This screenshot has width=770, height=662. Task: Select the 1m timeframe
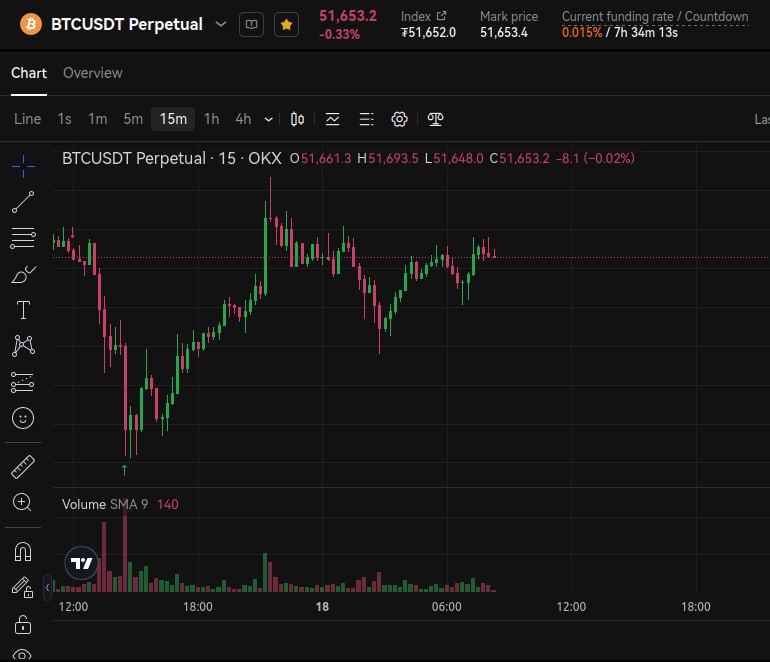(97, 119)
